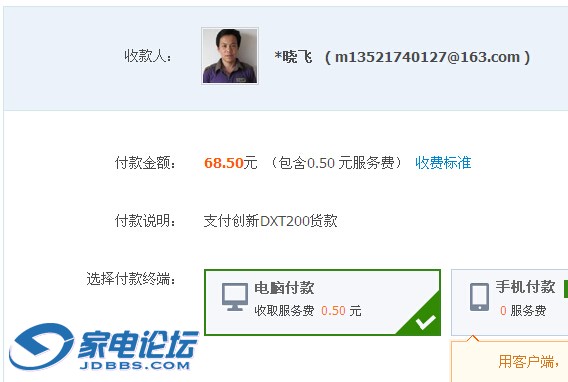Click the 付款金额 label
The height and width of the screenshot is (382, 568).
tap(145, 163)
